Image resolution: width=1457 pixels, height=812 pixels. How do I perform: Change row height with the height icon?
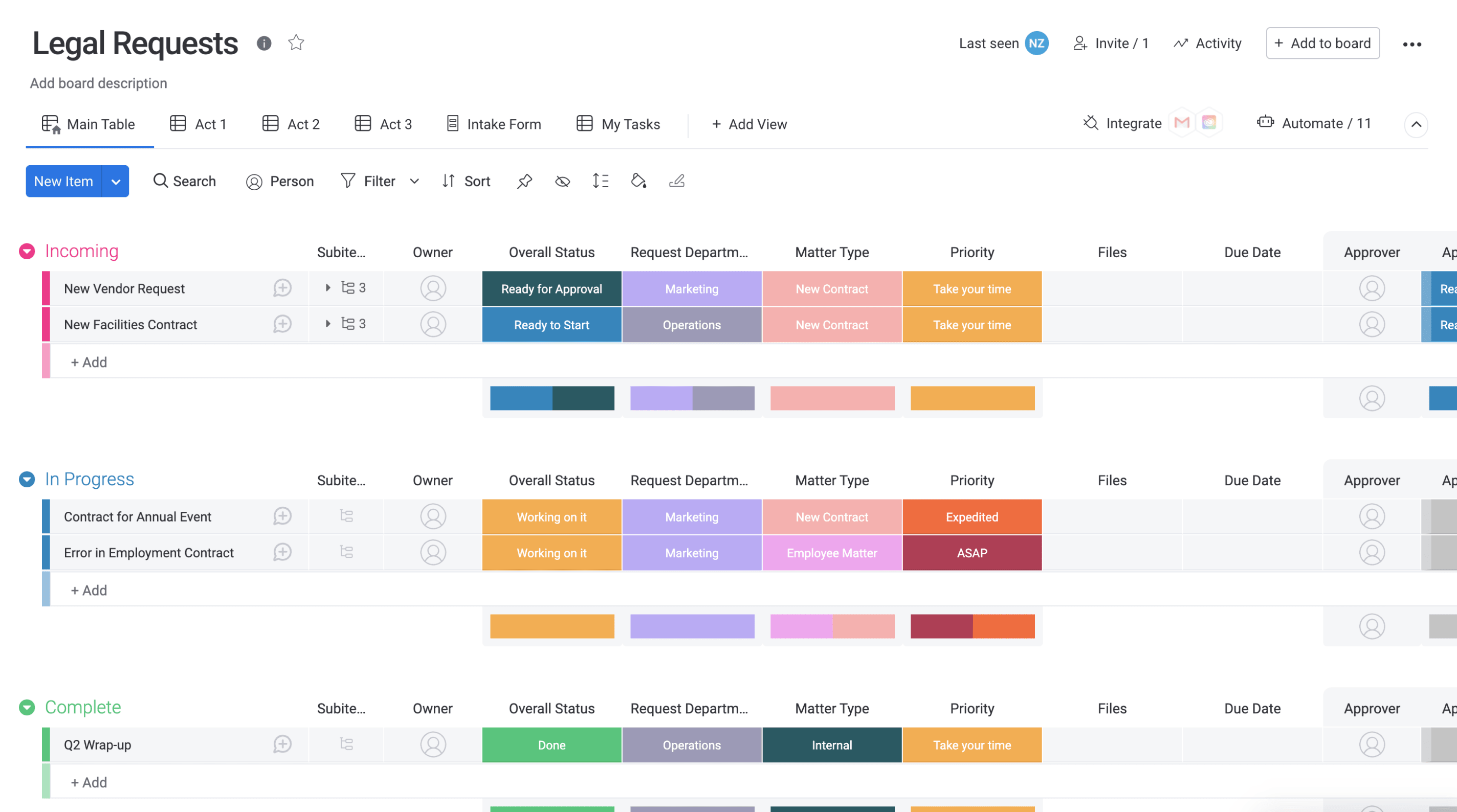[600, 181]
